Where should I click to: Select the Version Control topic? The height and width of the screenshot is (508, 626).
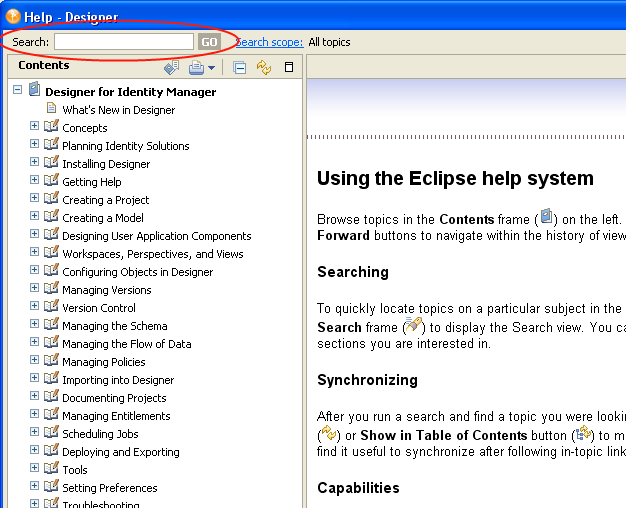pos(99,308)
